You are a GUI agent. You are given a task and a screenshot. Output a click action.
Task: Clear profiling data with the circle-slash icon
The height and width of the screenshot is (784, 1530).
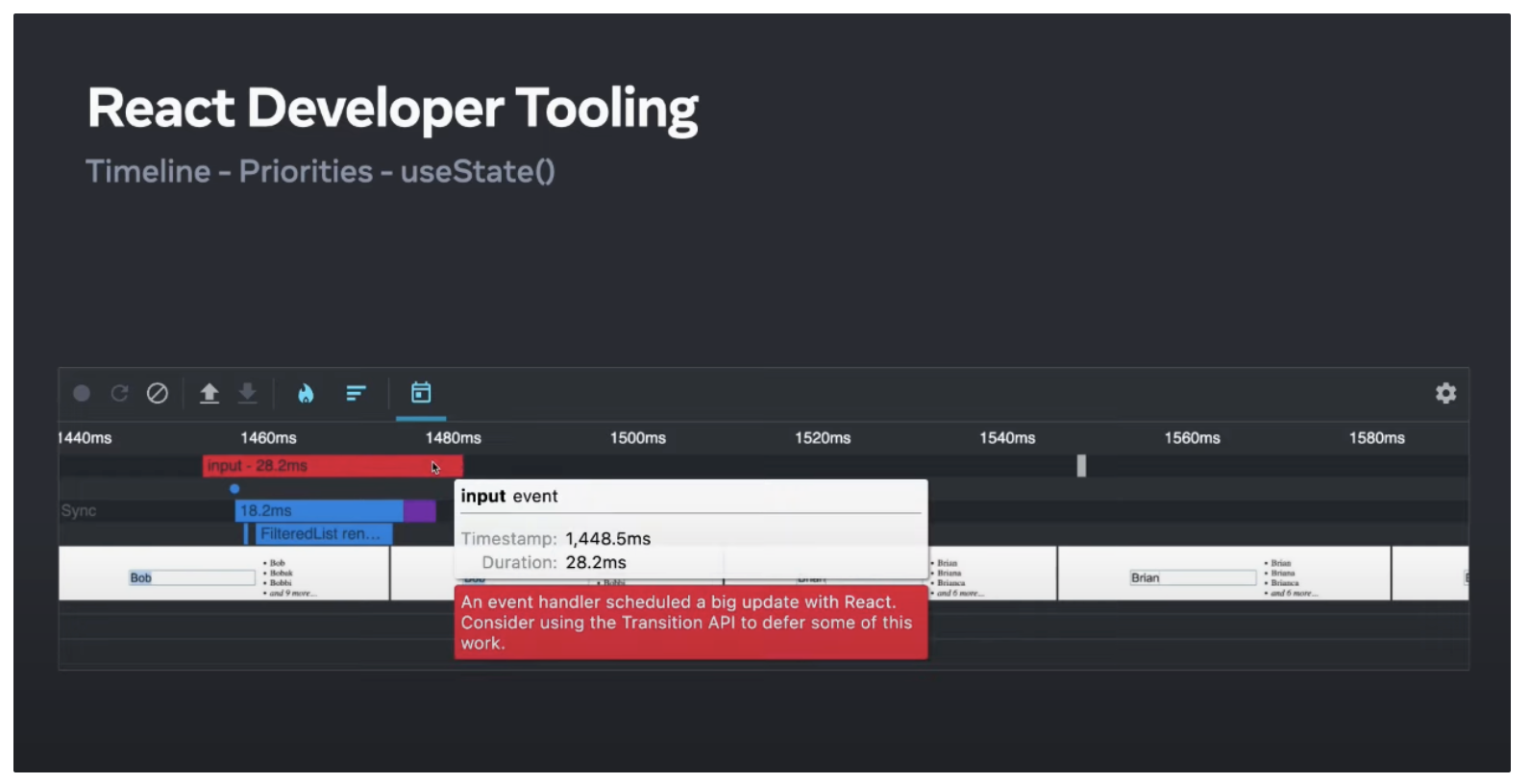pos(158,393)
